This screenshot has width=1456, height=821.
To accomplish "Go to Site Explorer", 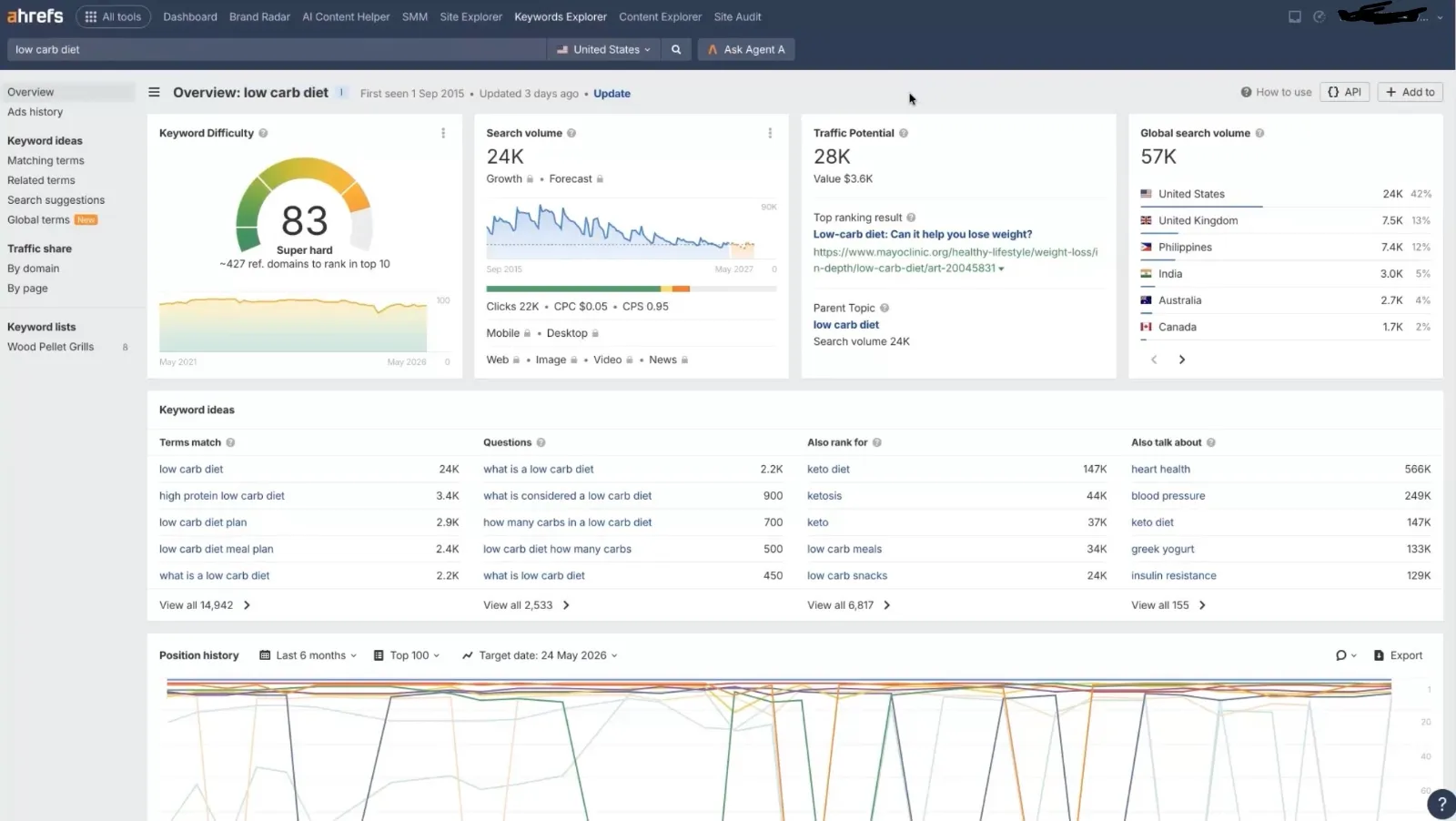I will pos(470,16).
